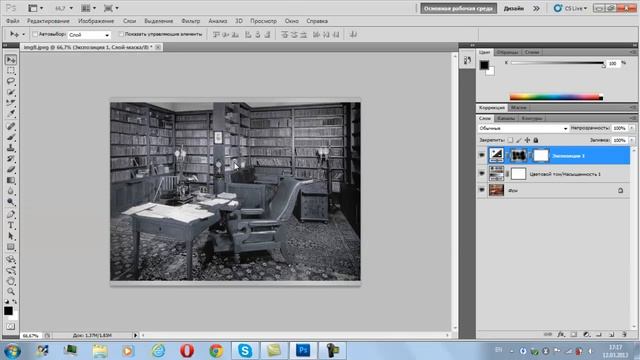Screen dimensions: 640x360
Task: Open the Автовыбор Слой dropdown
Action: pyautogui.click(x=89, y=35)
